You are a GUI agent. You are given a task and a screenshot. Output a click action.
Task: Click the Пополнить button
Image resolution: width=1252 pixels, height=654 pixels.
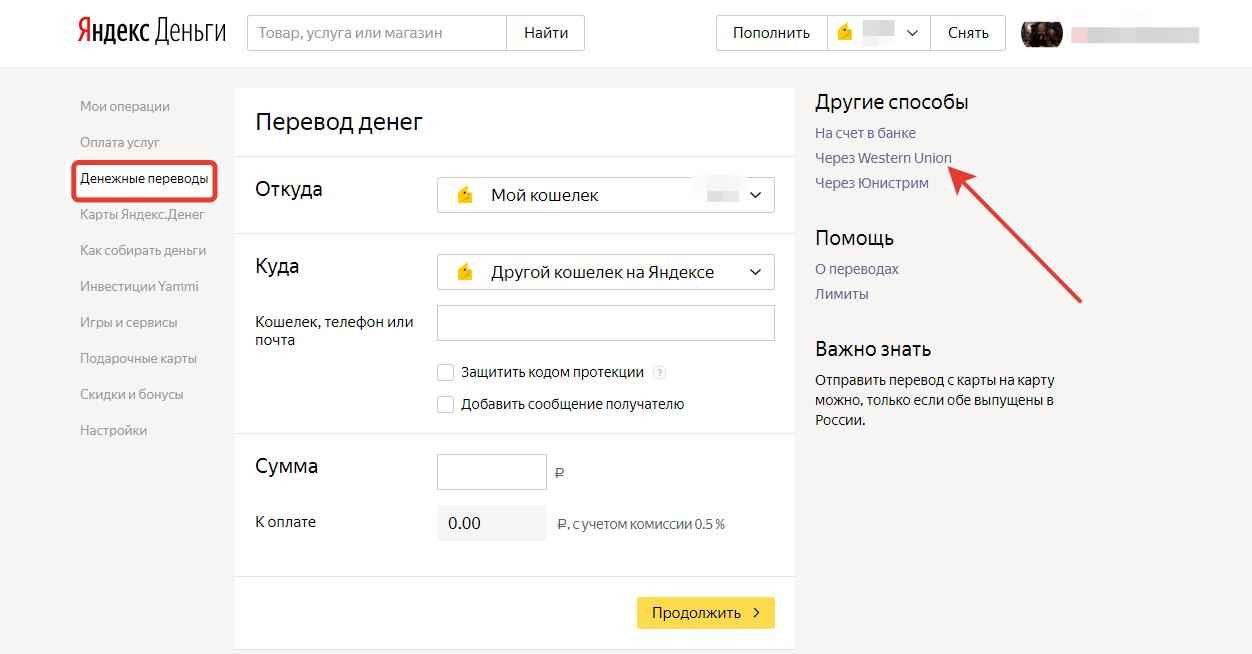[771, 33]
